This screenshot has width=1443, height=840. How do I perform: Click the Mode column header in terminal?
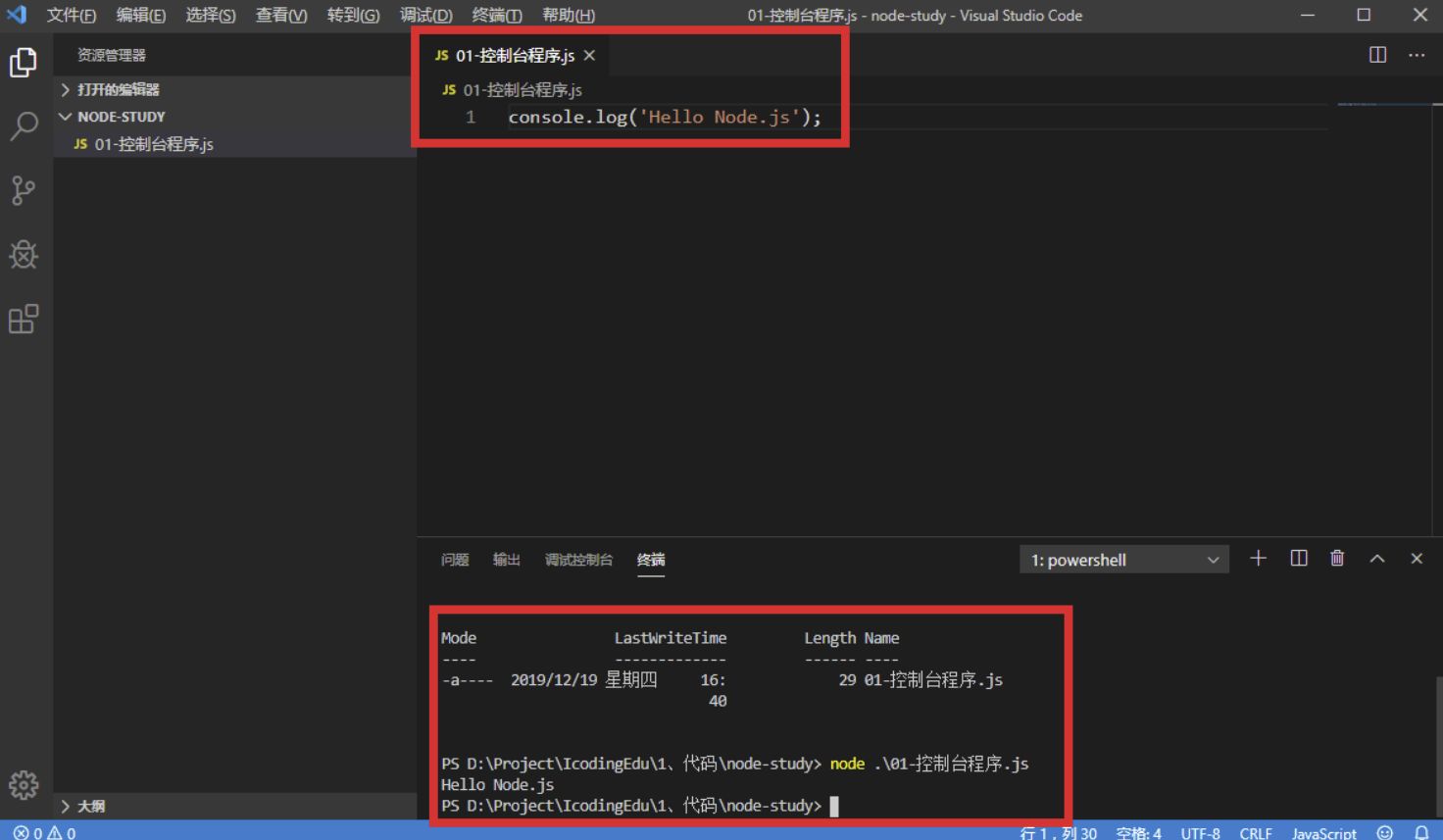(459, 638)
